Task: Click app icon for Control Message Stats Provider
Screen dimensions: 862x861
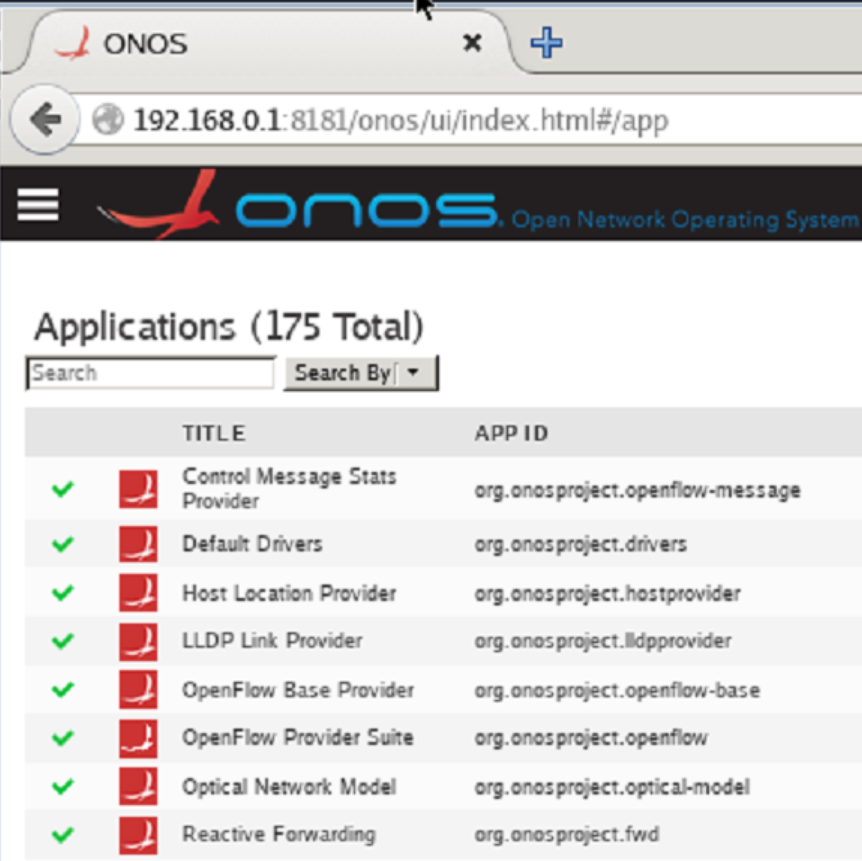Action: [138, 489]
